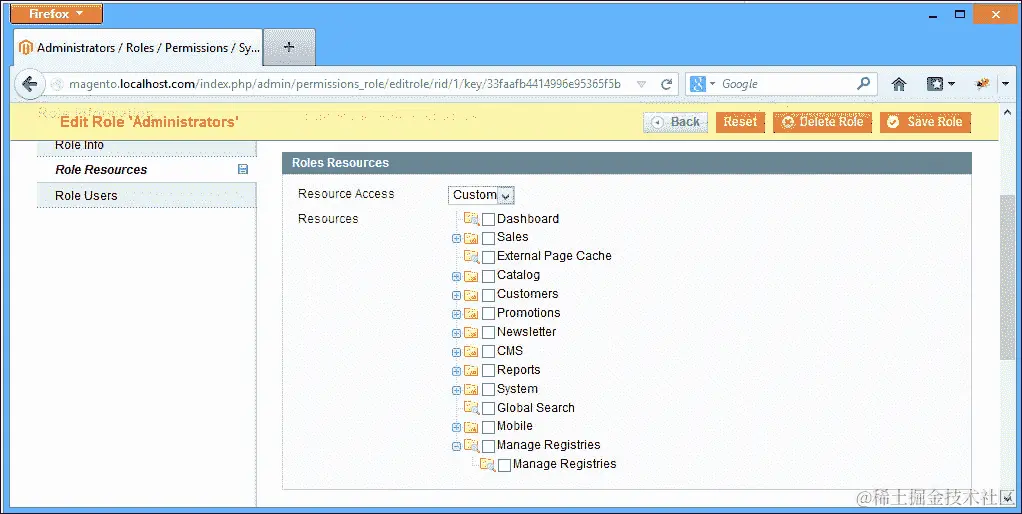Viewport: 1022px width, 514px height.
Task: Select the Role Resources tab
Action: click(147, 169)
